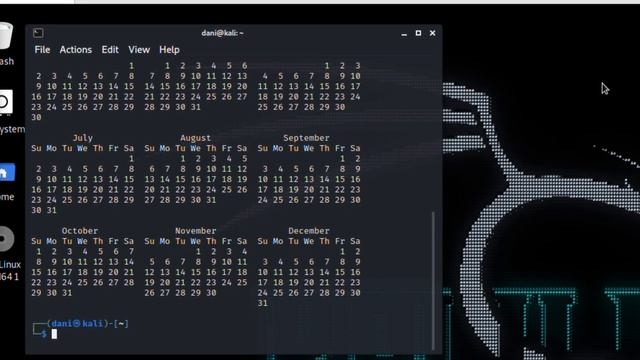Click 'Fr' header under November
The width and height of the screenshot is (640, 360).
coord(227,241)
